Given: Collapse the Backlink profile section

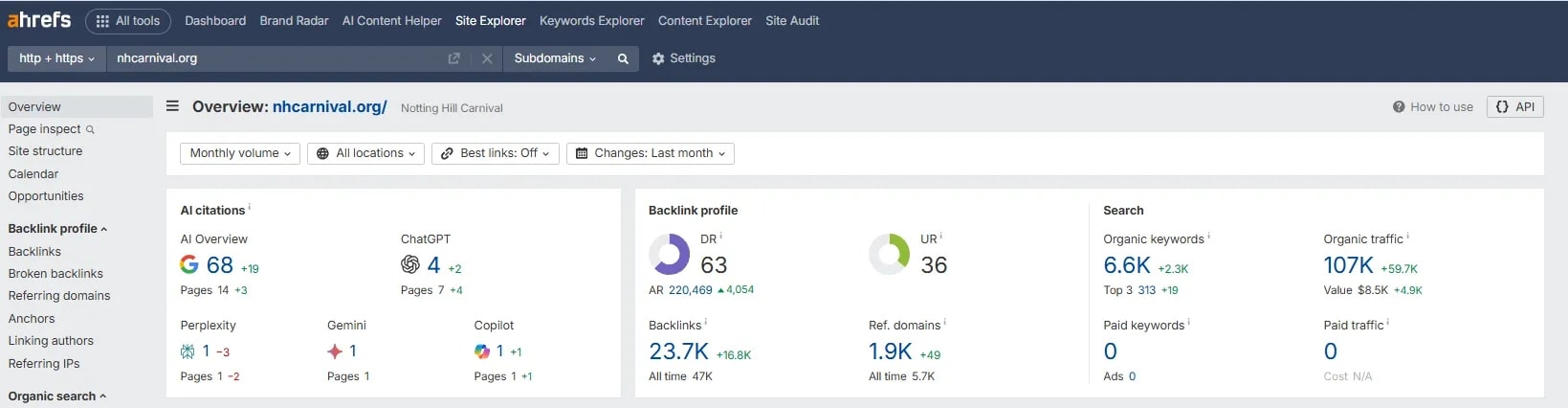Looking at the screenshot, I should (57, 229).
